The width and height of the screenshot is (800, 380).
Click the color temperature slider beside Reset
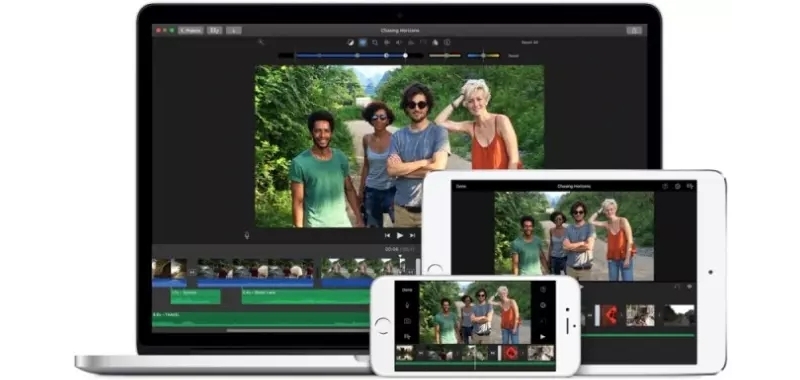[x=483, y=56]
